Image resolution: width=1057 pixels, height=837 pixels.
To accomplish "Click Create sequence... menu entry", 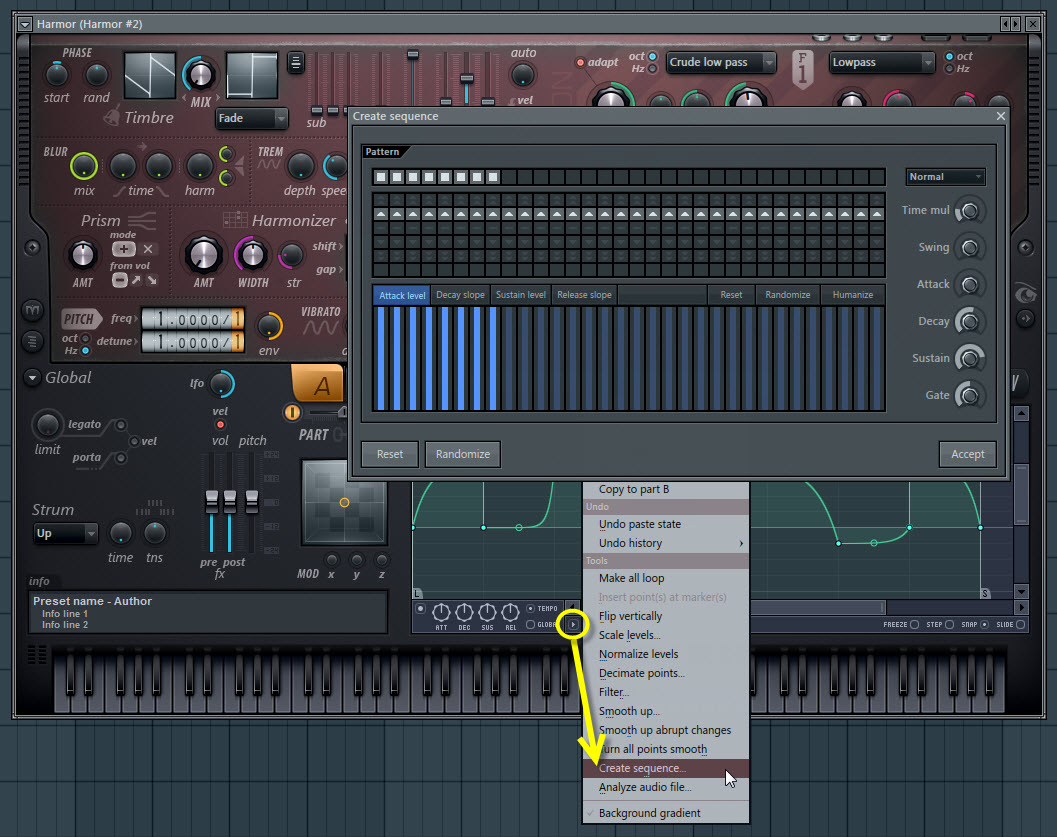I will 665,768.
